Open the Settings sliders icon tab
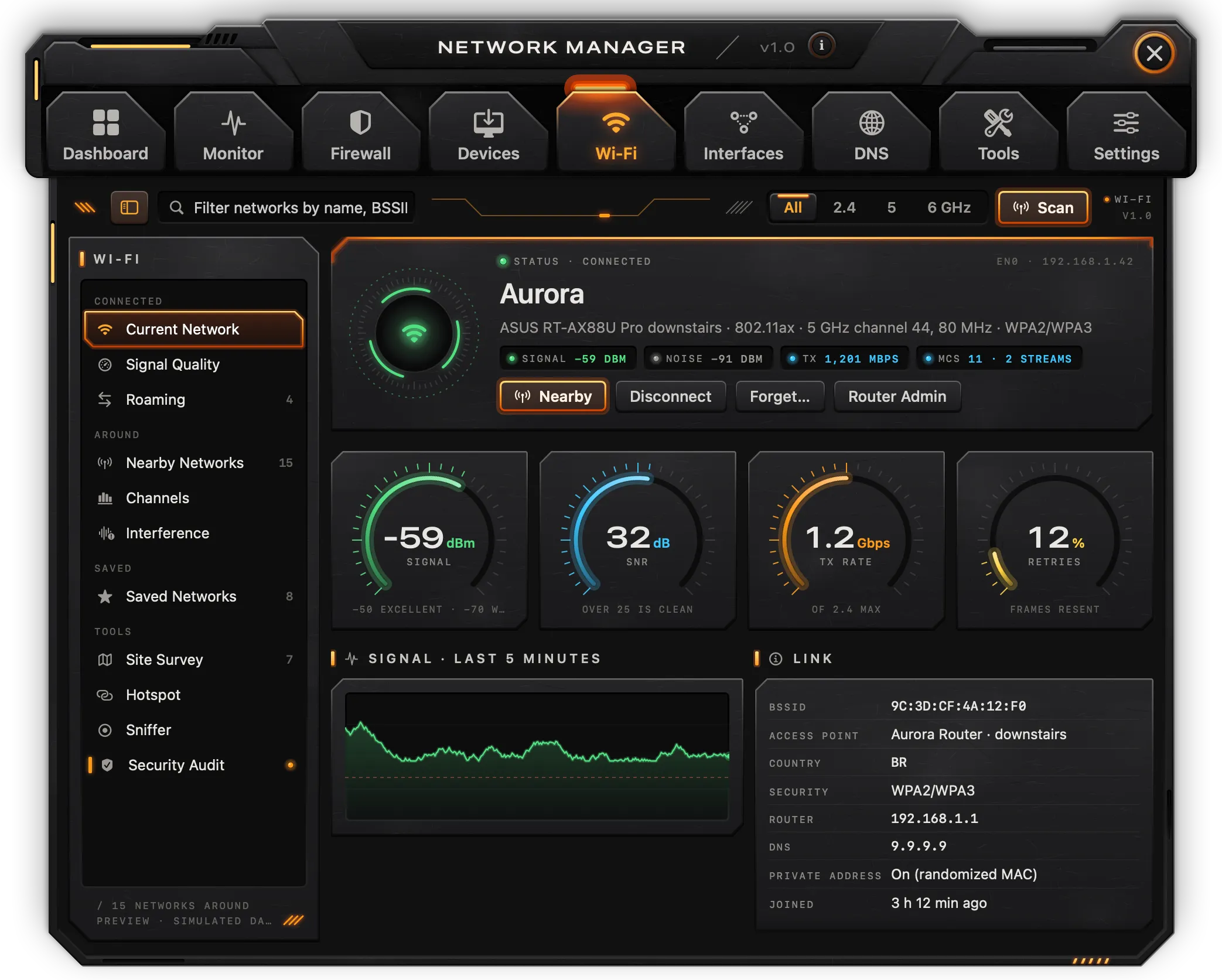 [1126, 122]
